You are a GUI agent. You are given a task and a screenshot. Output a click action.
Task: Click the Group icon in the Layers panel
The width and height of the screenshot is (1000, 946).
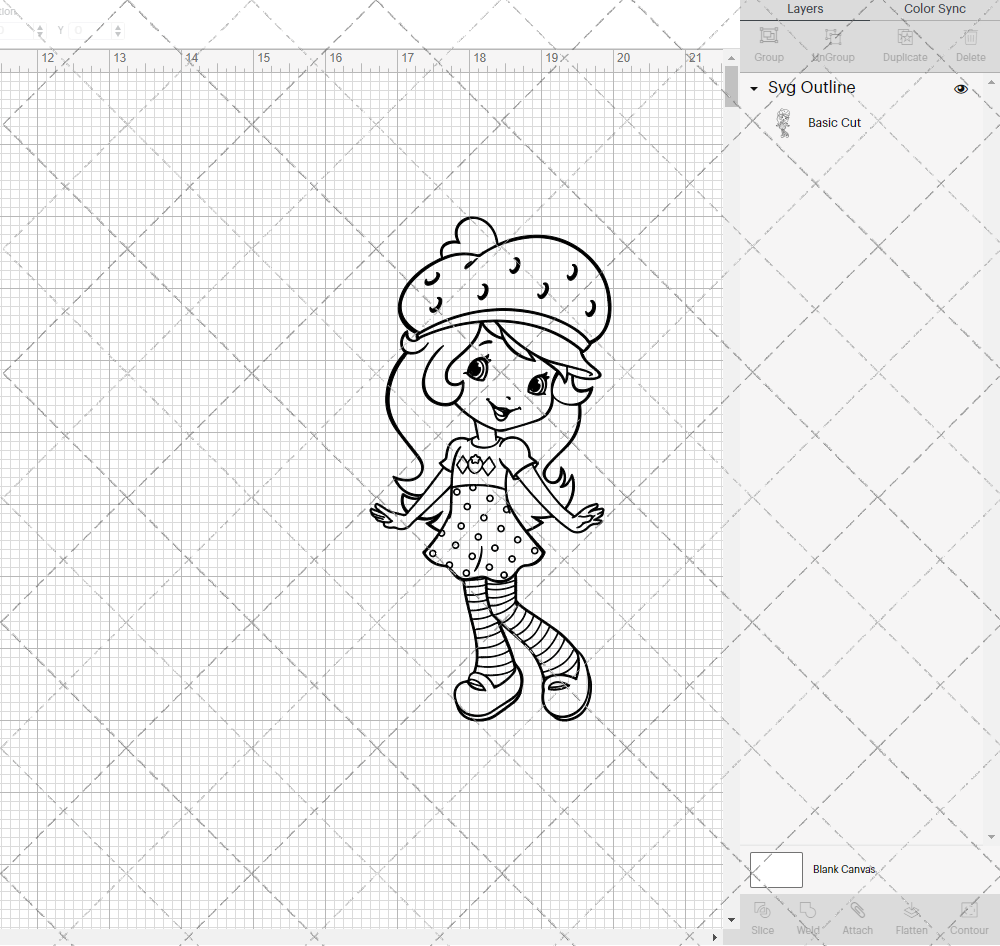tap(768, 36)
